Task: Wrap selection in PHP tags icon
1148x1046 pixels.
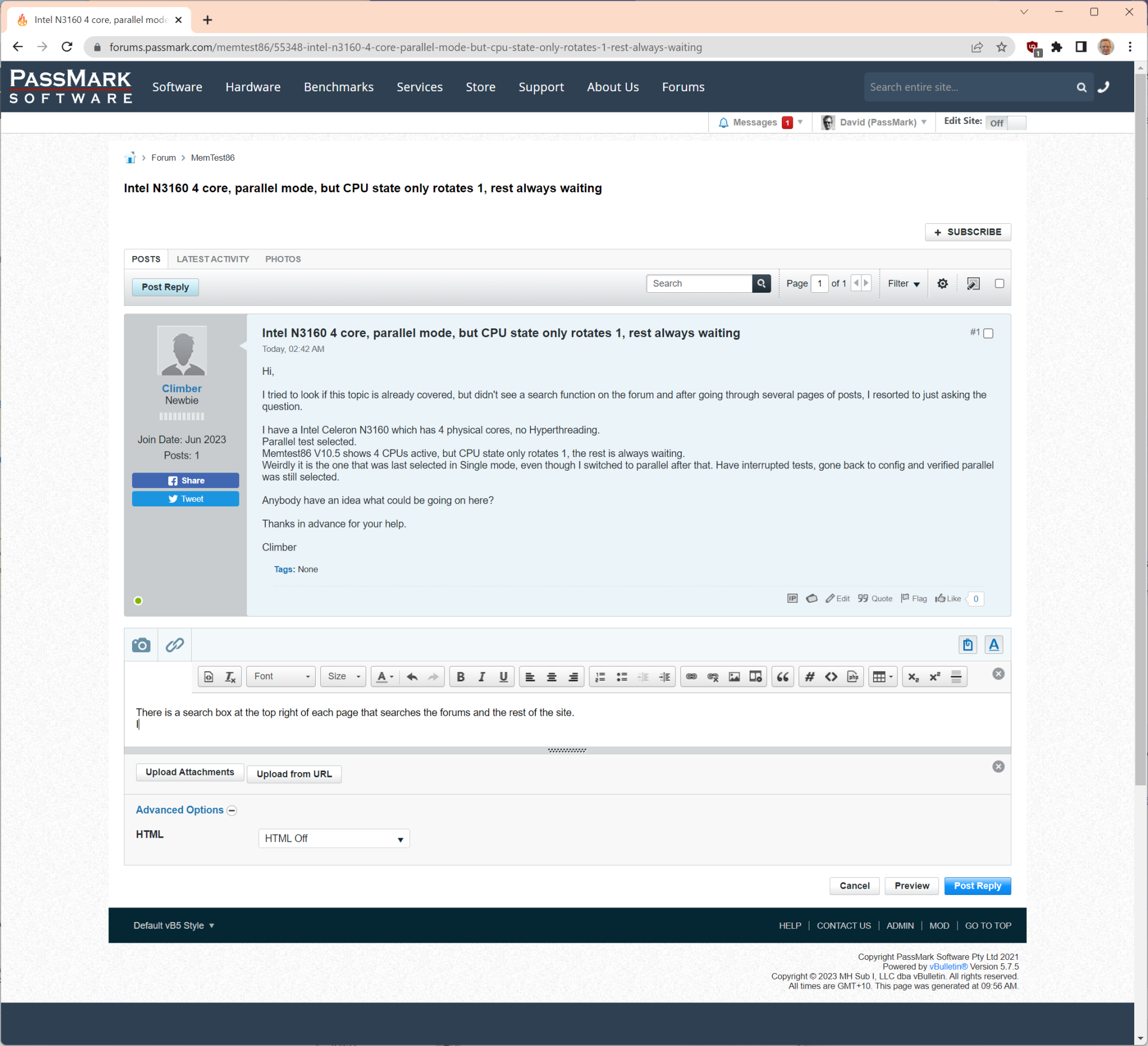Action: tap(853, 677)
